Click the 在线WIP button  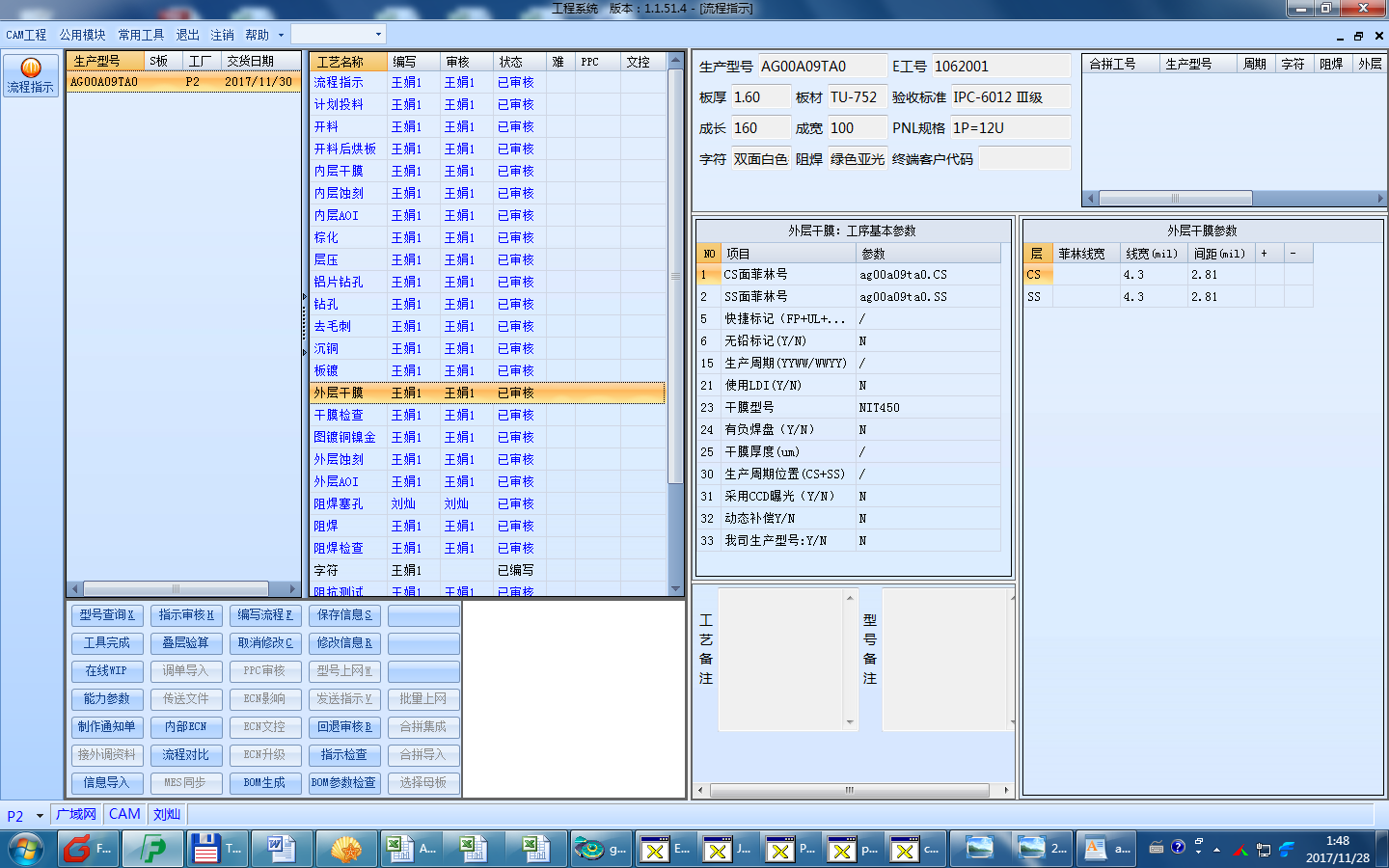[106, 671]
